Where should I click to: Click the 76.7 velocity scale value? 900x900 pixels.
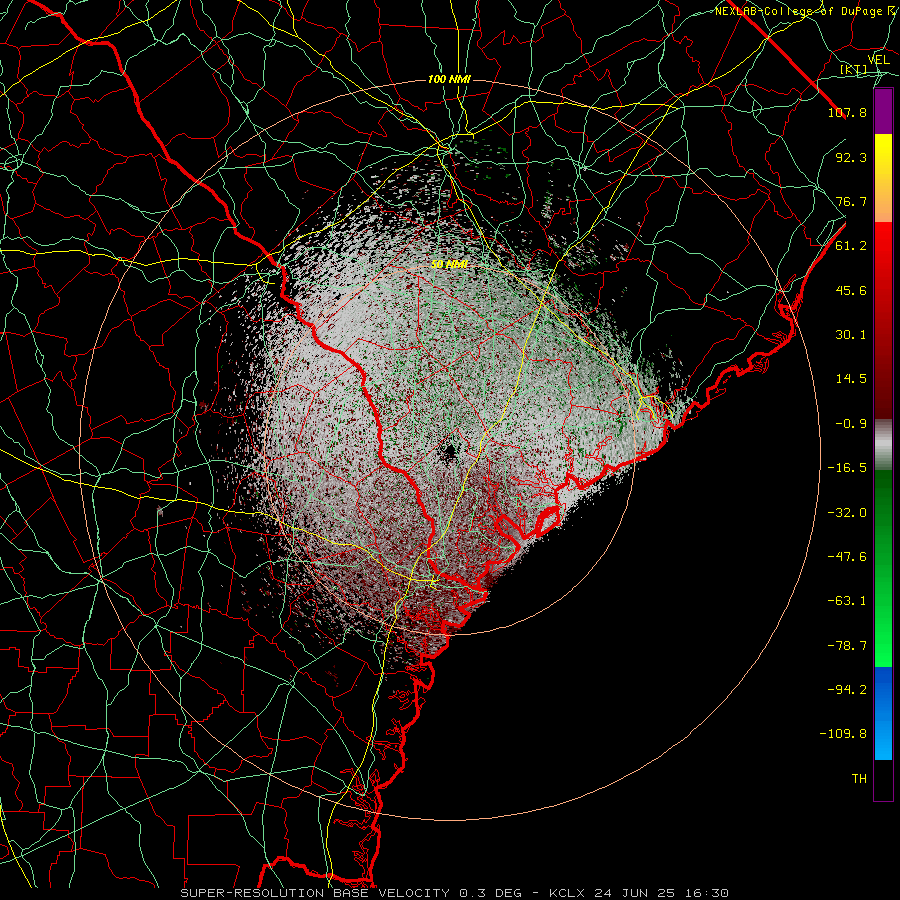[851, 201]
